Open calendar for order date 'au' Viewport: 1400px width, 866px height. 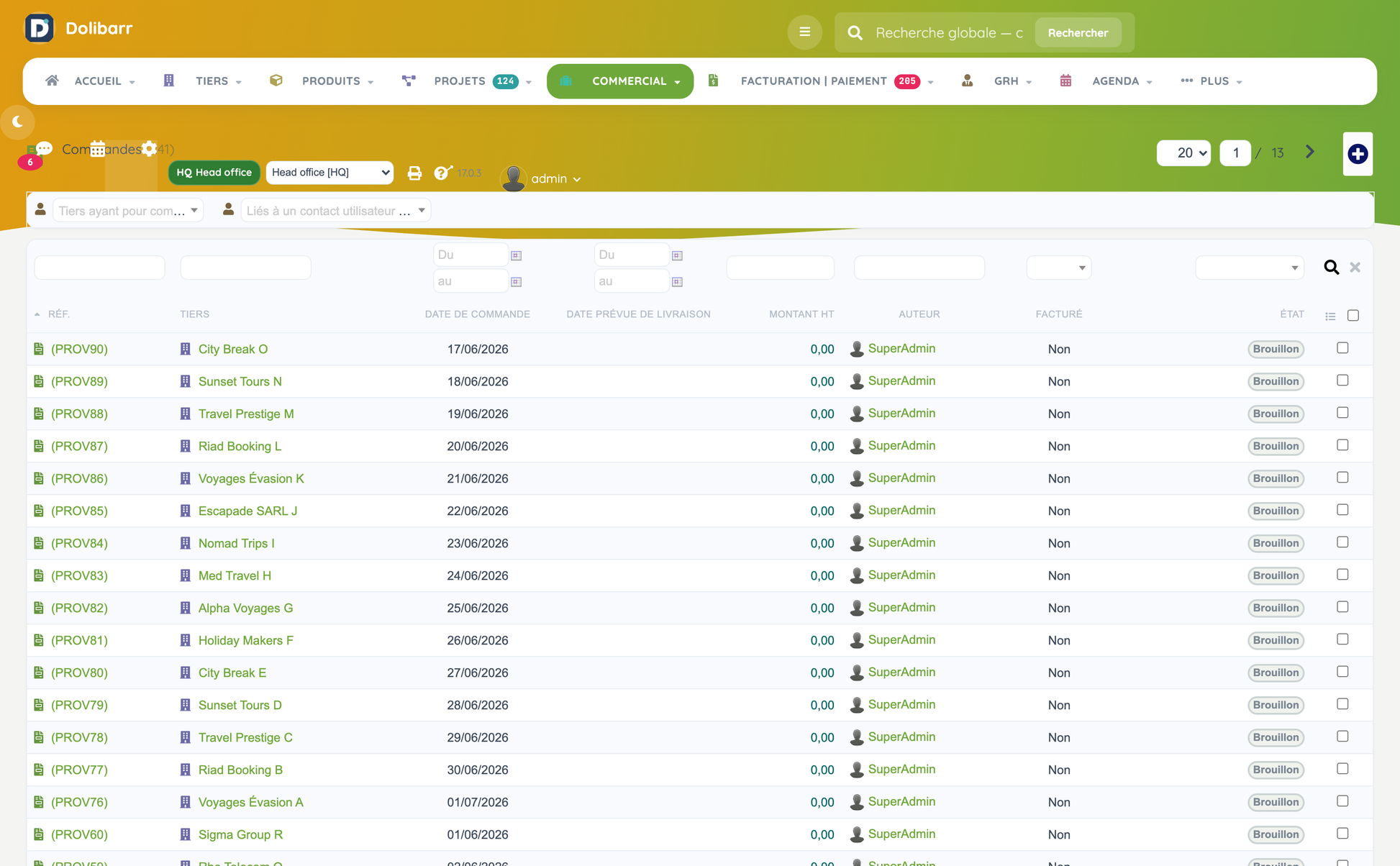coord(517,282)
